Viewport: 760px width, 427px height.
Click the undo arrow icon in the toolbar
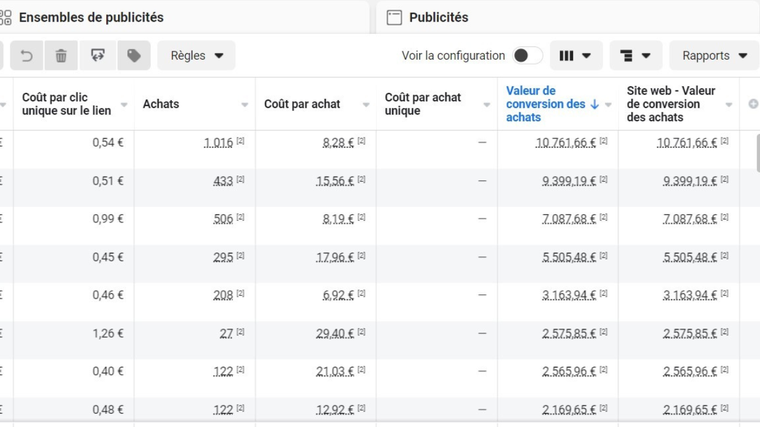coord(27,56)
